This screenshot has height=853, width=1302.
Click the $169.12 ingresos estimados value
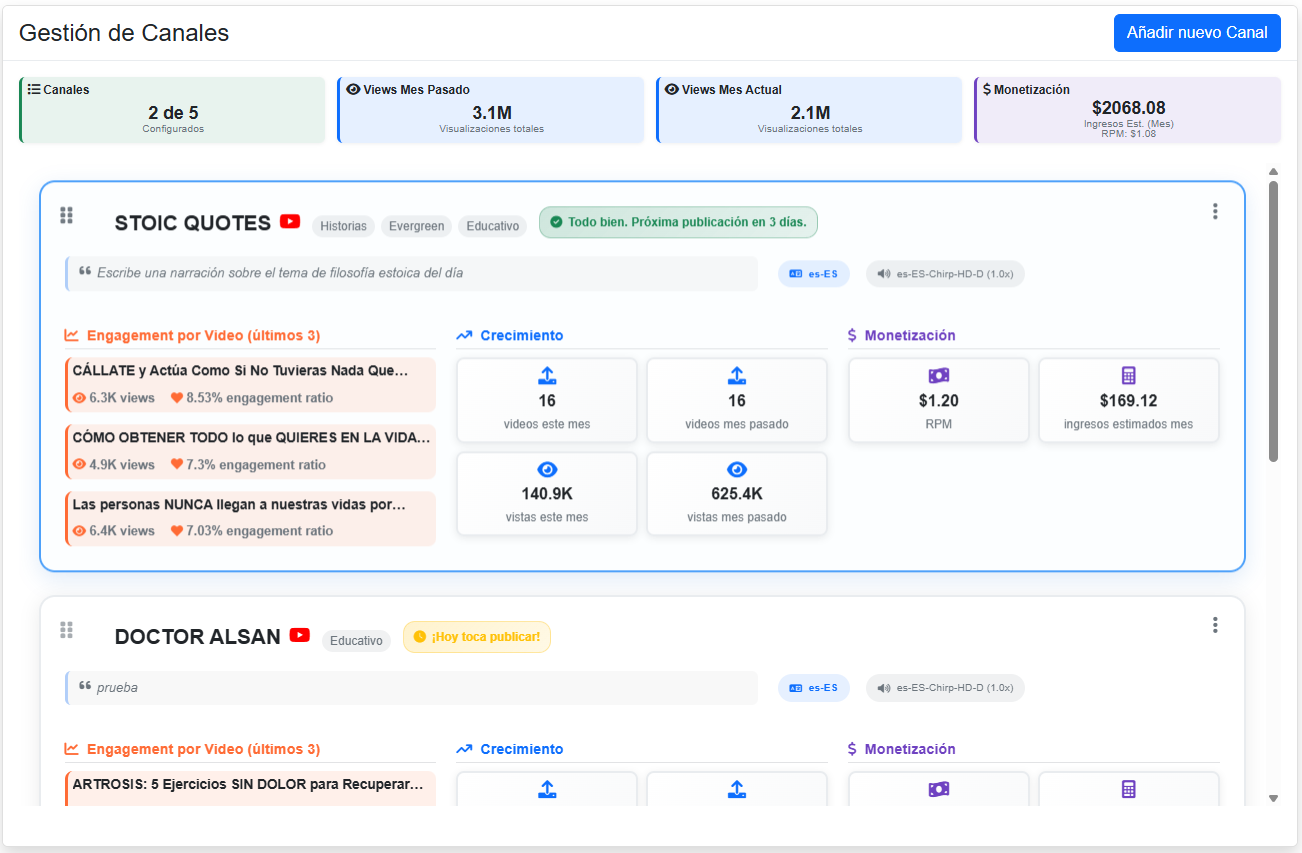coord(1129,401)
